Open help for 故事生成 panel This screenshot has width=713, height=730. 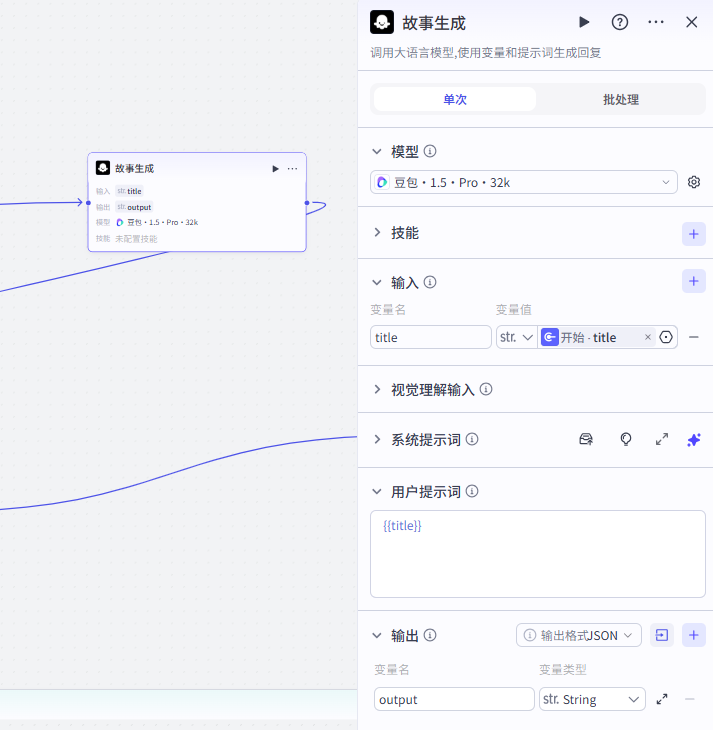pos(619,22)
